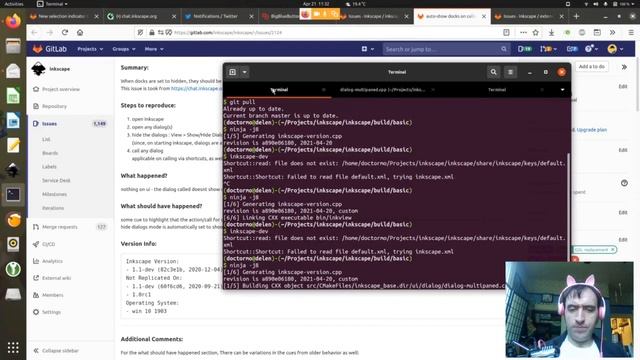Open Firefox from the Ubuntu dock

[x=13, y=21]
